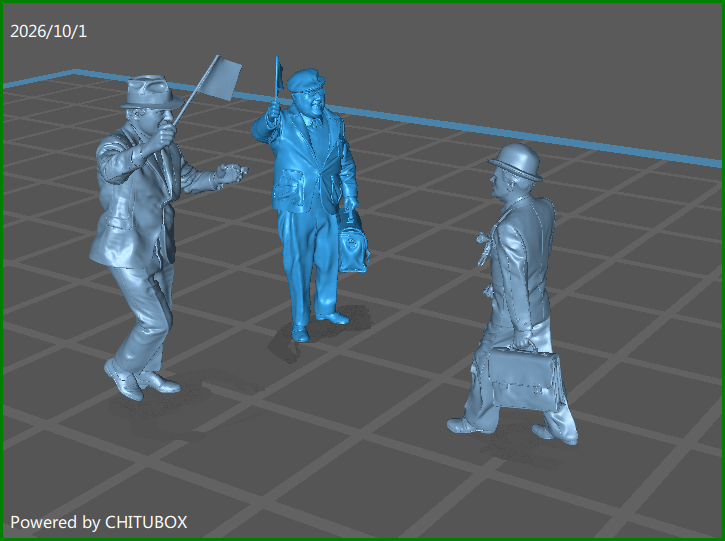Select the highlighted middle figure holding a bag
This screenshot has height=541, width=725.
pos(310,199)
